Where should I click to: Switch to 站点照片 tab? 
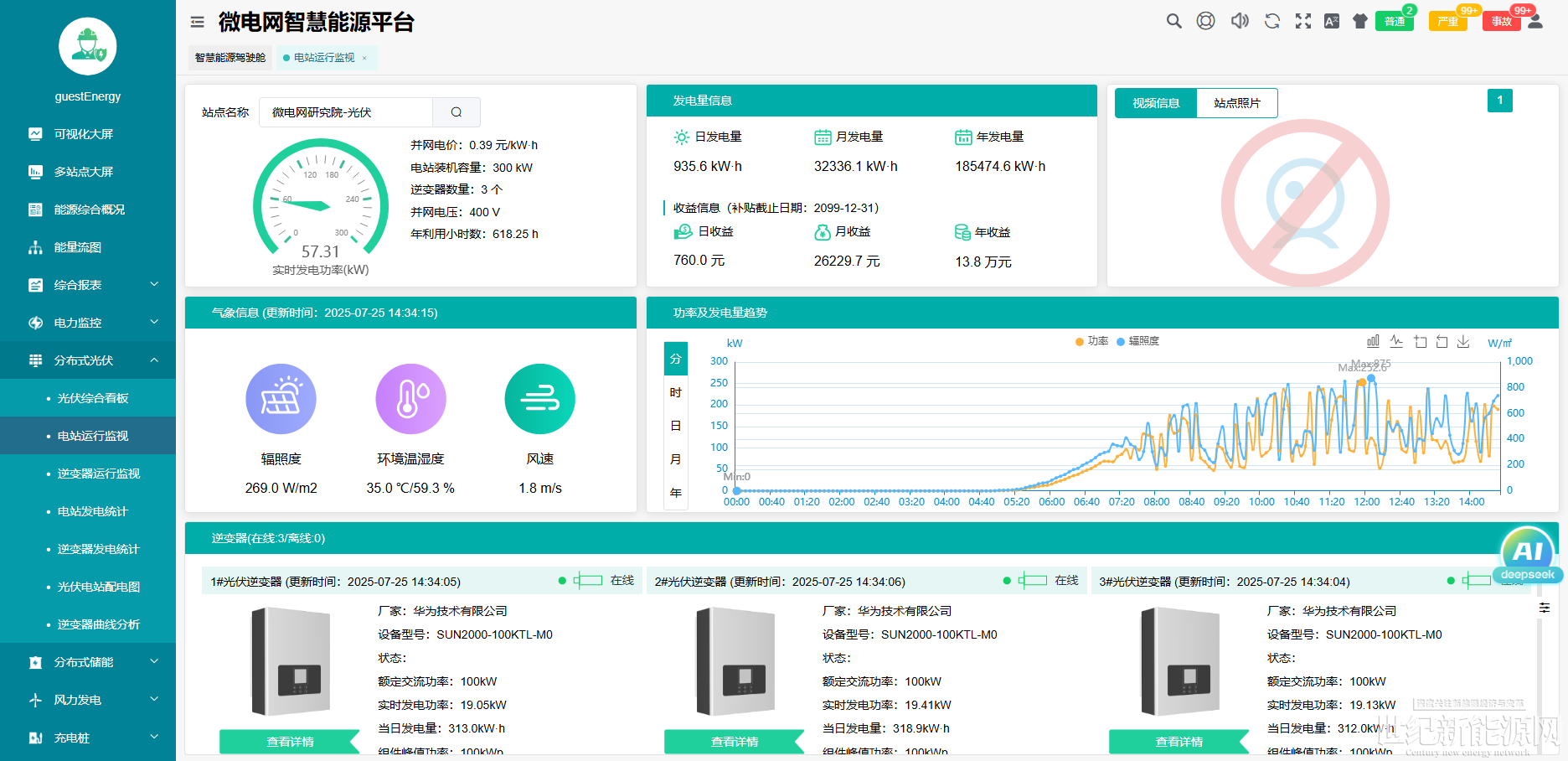point(1236,103)
